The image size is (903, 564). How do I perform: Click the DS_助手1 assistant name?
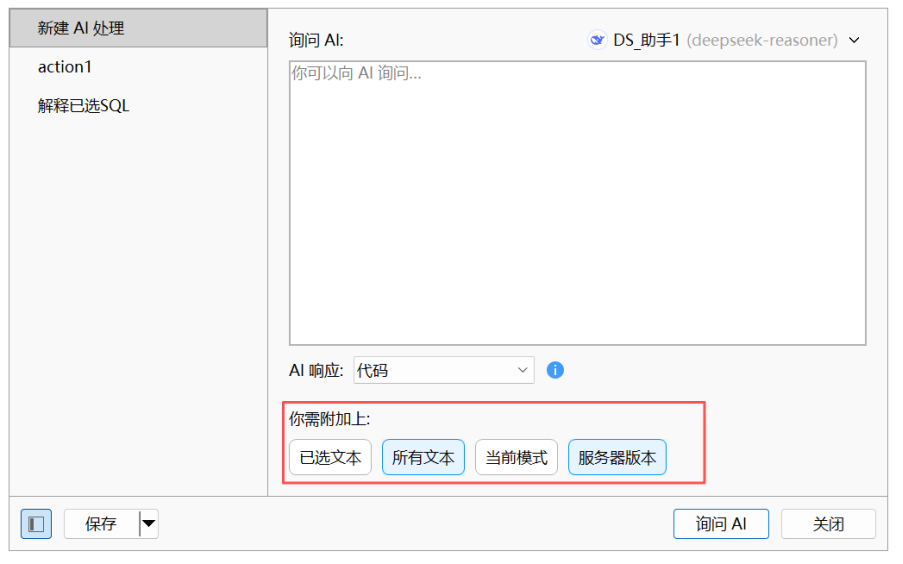point(647,40)
